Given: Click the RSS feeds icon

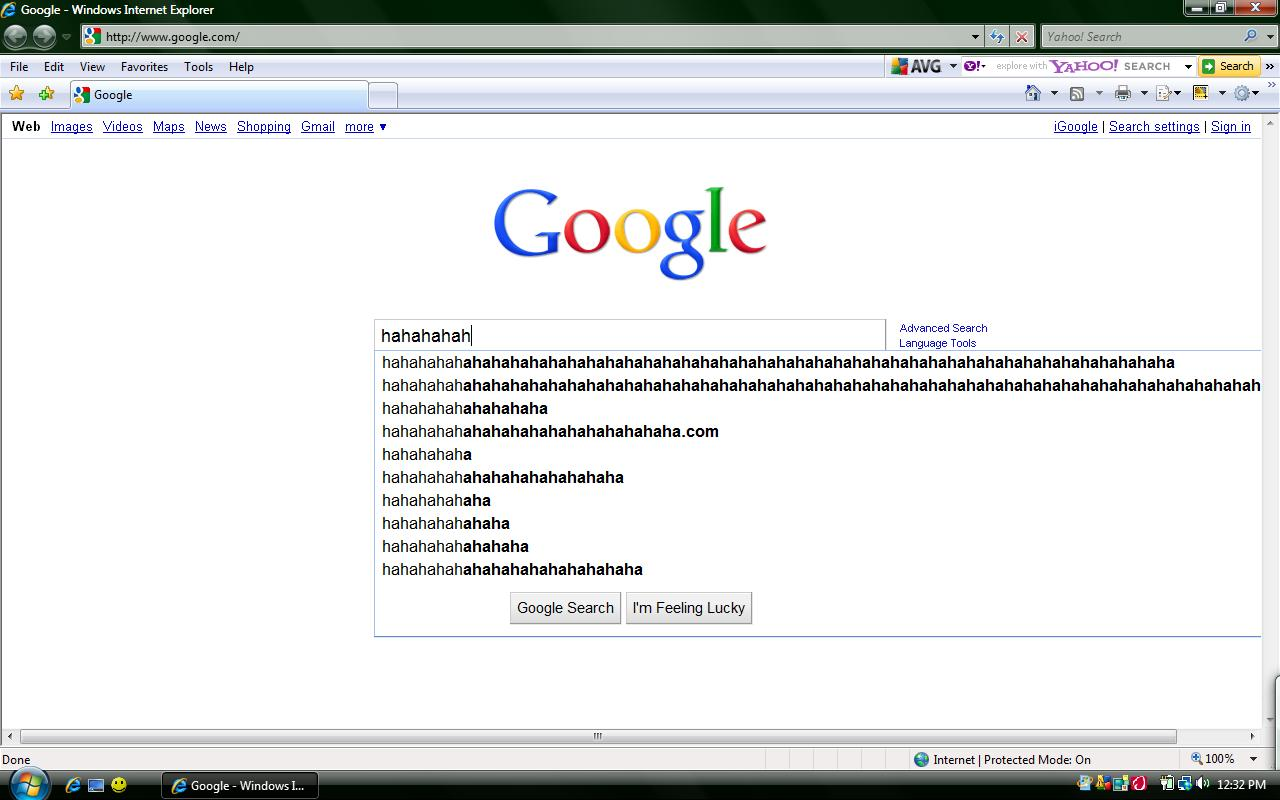Looking at the screenshot, I should click(x=1077, y=93).
